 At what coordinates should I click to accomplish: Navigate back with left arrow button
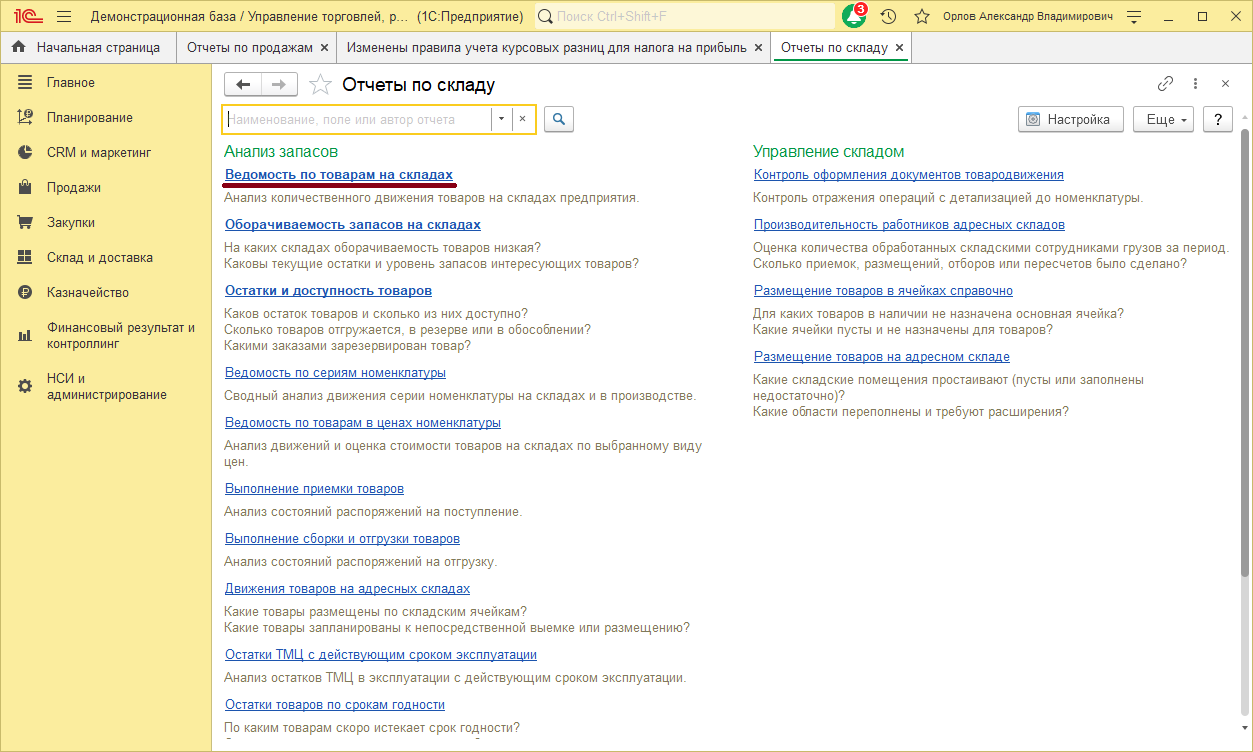pyautogui.click(x=243, y=84)
